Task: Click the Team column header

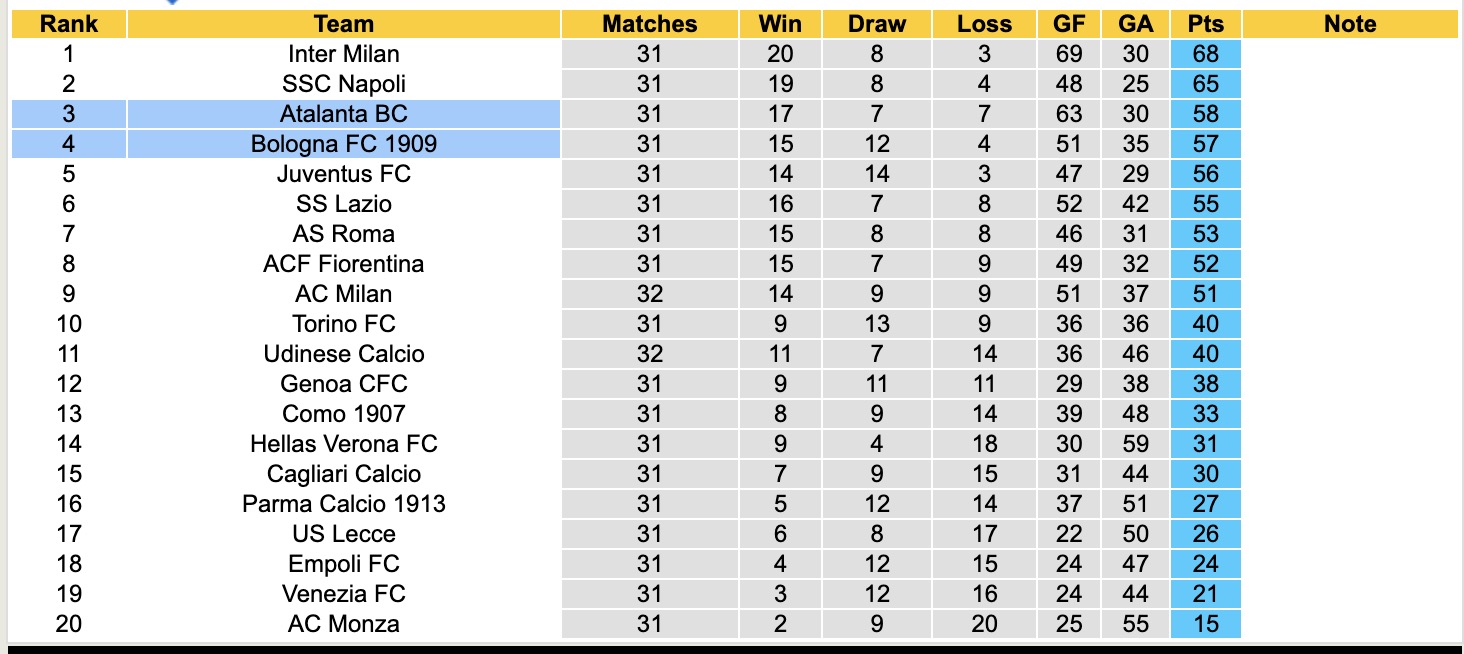Action: tap(343, 24)
